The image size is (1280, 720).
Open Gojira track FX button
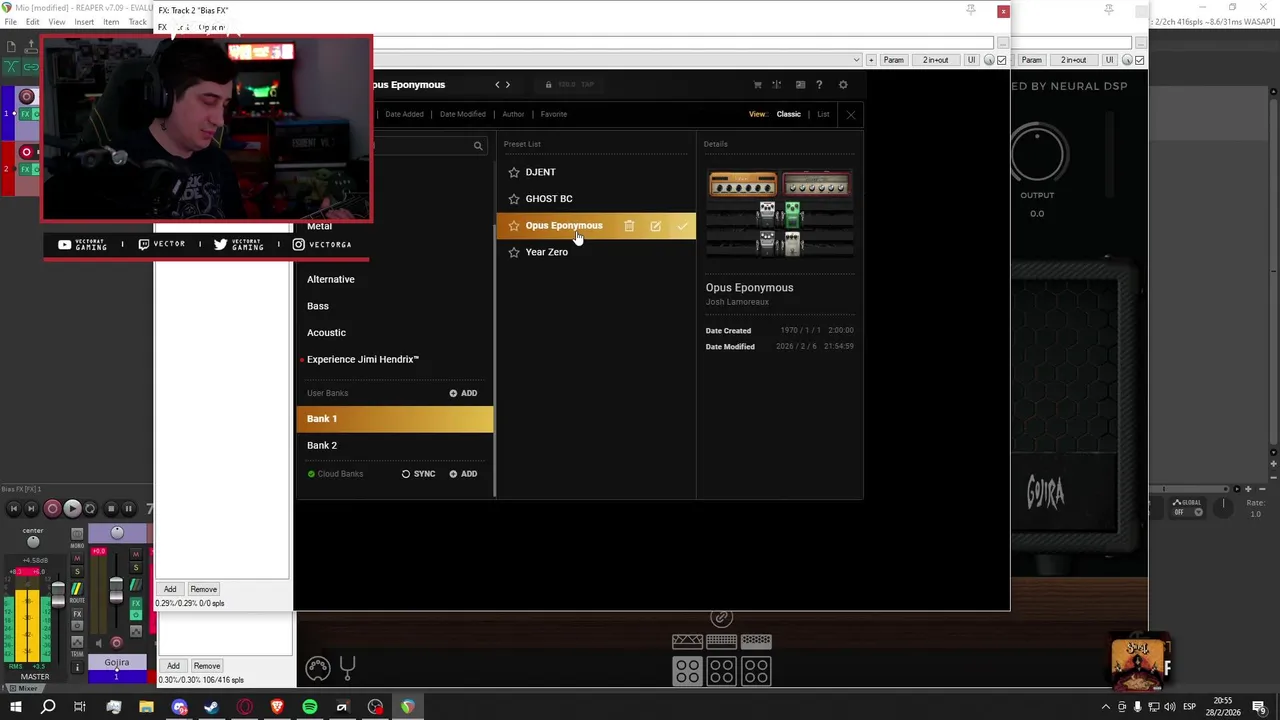pos(136,603)
